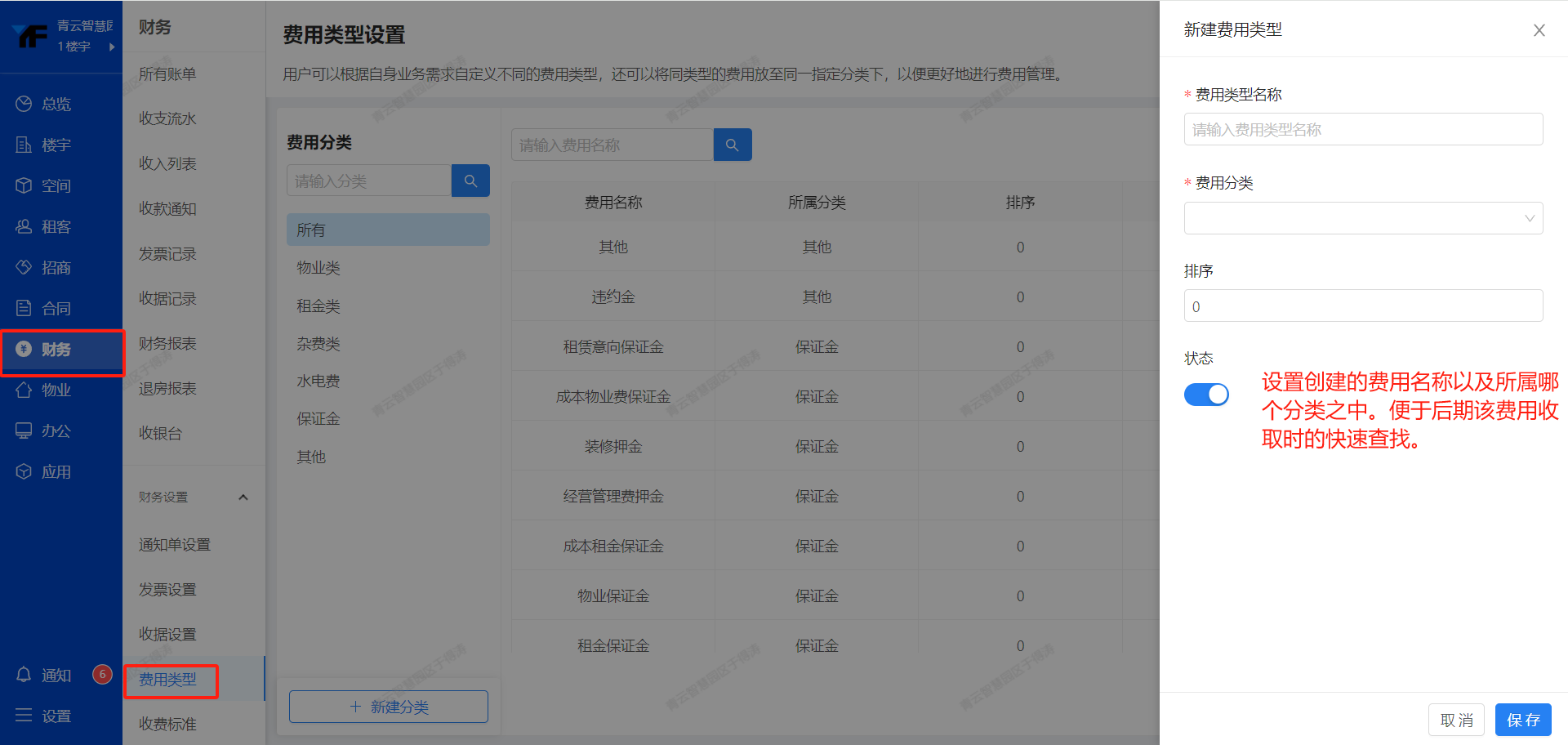Click the 新建分类 button
Viewport: 1568px width, 745px height.
coord(389,707)
